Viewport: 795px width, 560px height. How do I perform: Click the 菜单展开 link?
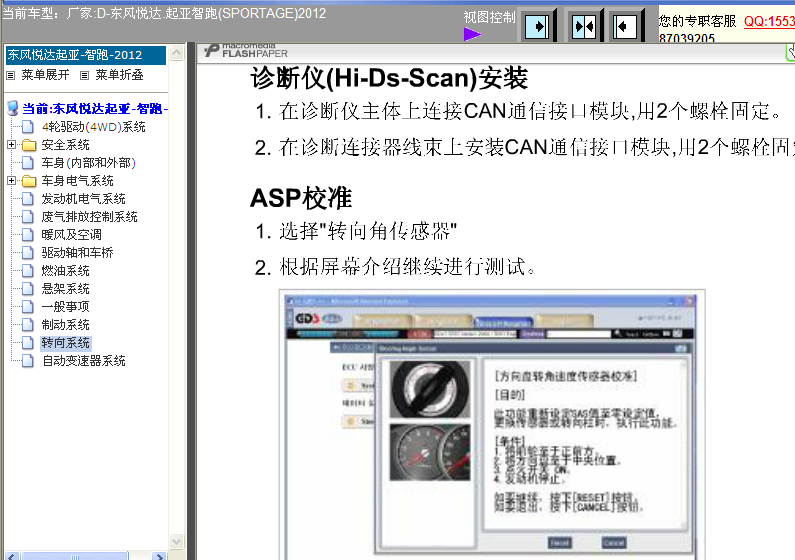coord(45,75)
